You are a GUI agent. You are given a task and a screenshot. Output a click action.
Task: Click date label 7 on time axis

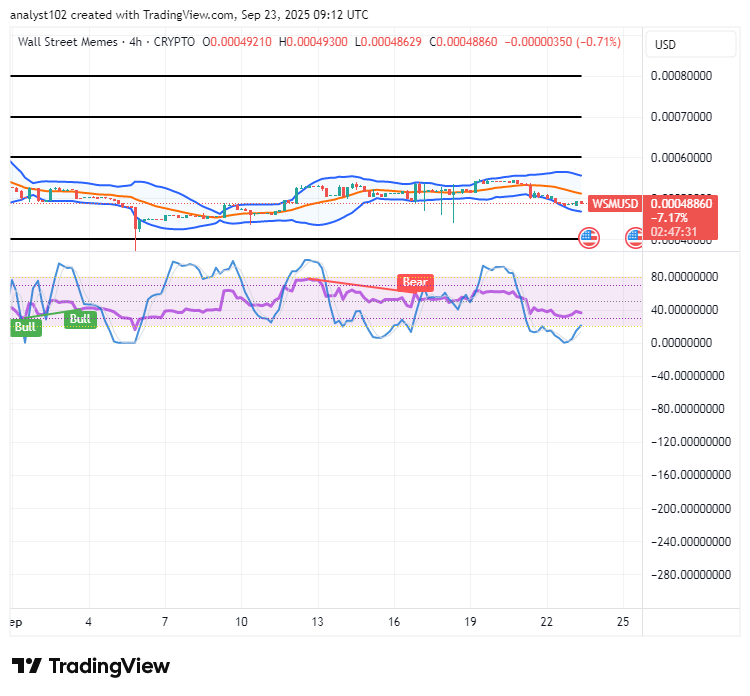[x=165, y=622]
